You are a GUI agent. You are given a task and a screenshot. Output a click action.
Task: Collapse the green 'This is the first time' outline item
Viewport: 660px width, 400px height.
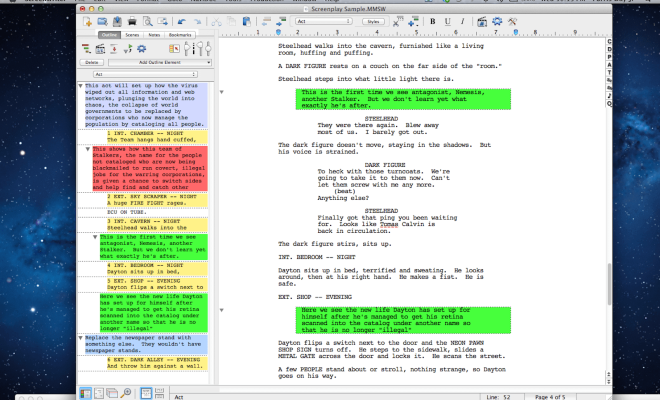pos(95,237)
